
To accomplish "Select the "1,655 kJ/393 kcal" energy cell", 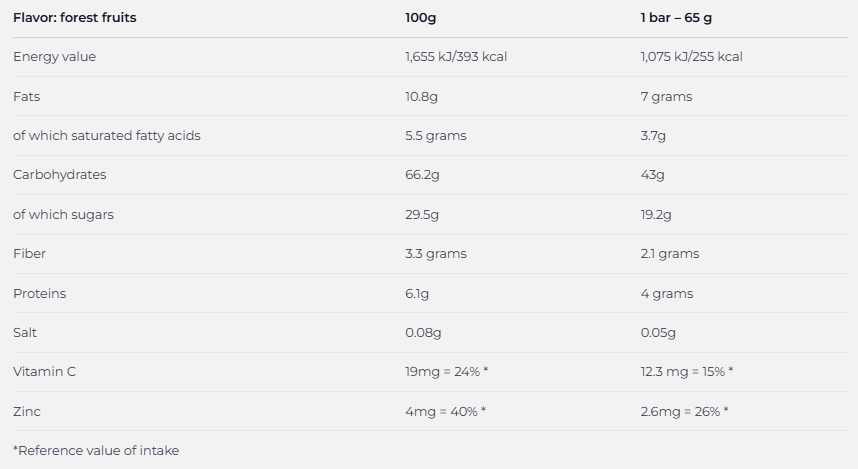I will [456, 57].
